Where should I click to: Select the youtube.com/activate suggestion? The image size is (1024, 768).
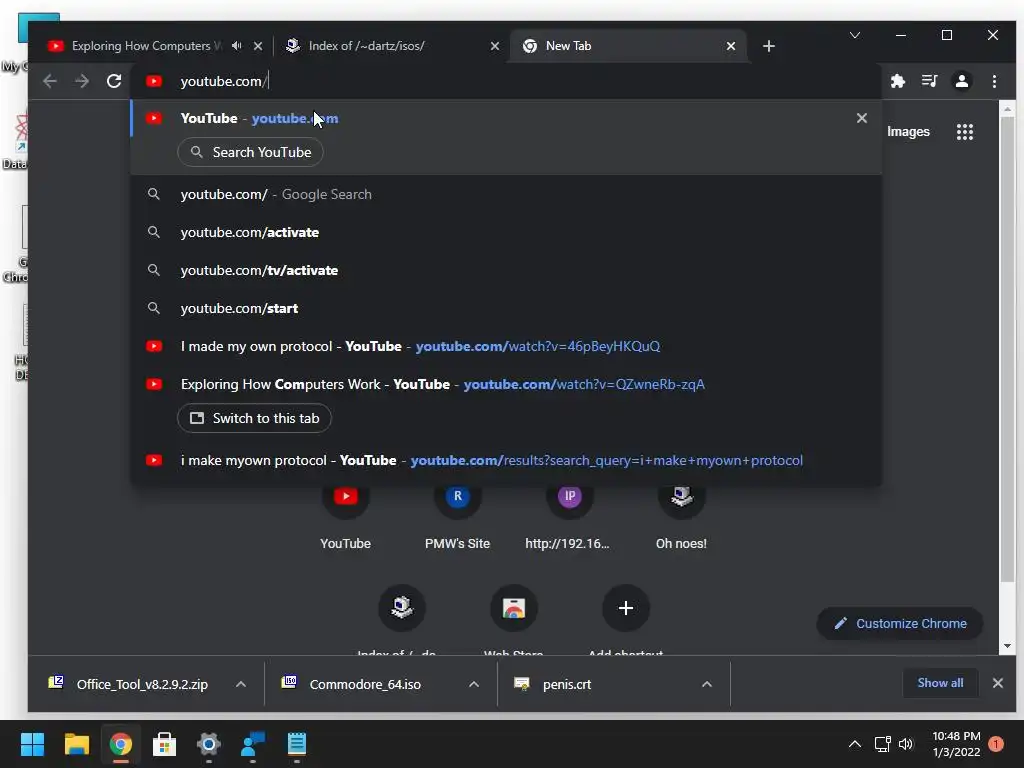click(x=506, y=232)
